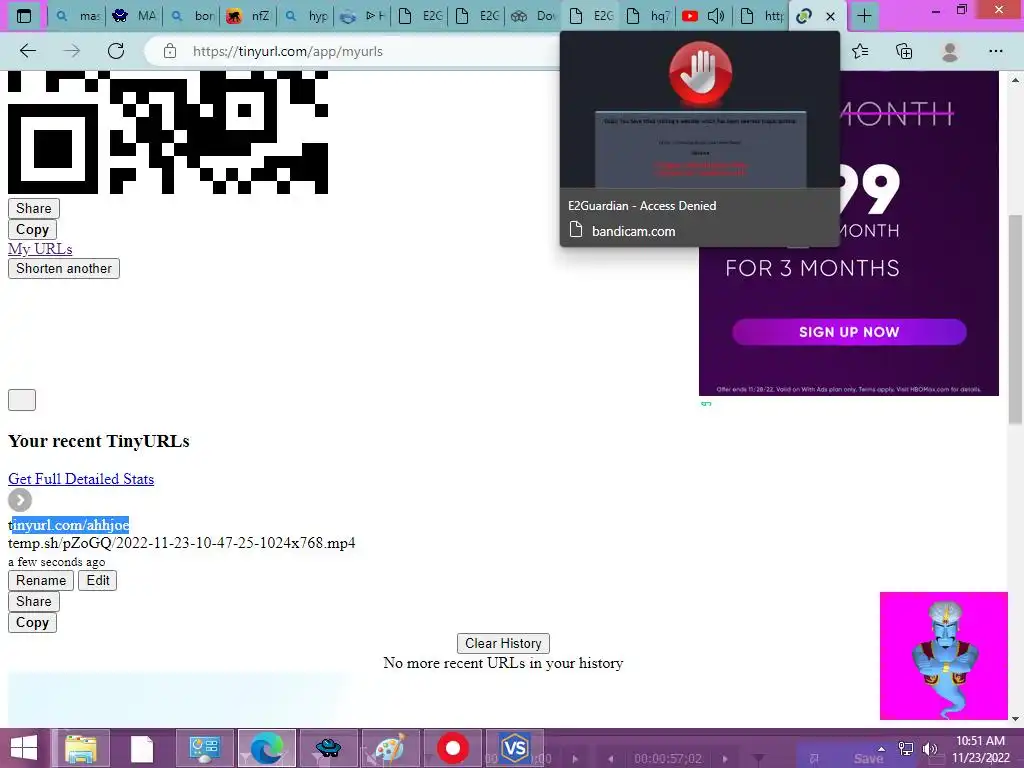Click the Edit button
Screen dimensions: 1024x768
coord(97,581)
